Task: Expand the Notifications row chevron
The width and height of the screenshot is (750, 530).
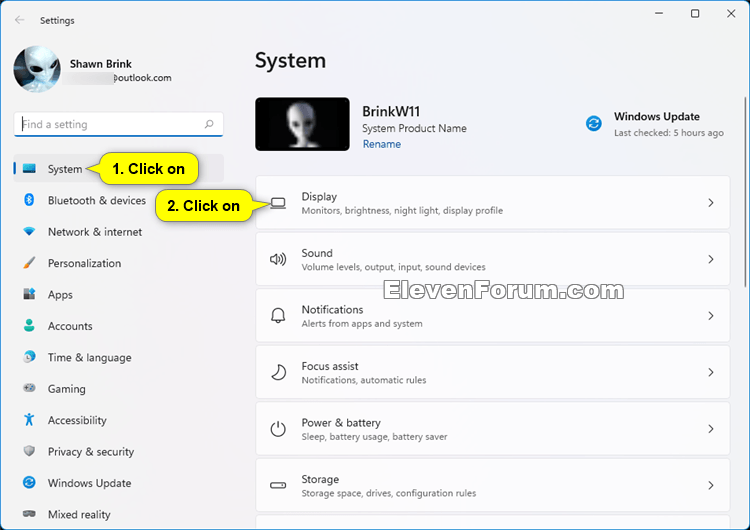Action: 711,316
